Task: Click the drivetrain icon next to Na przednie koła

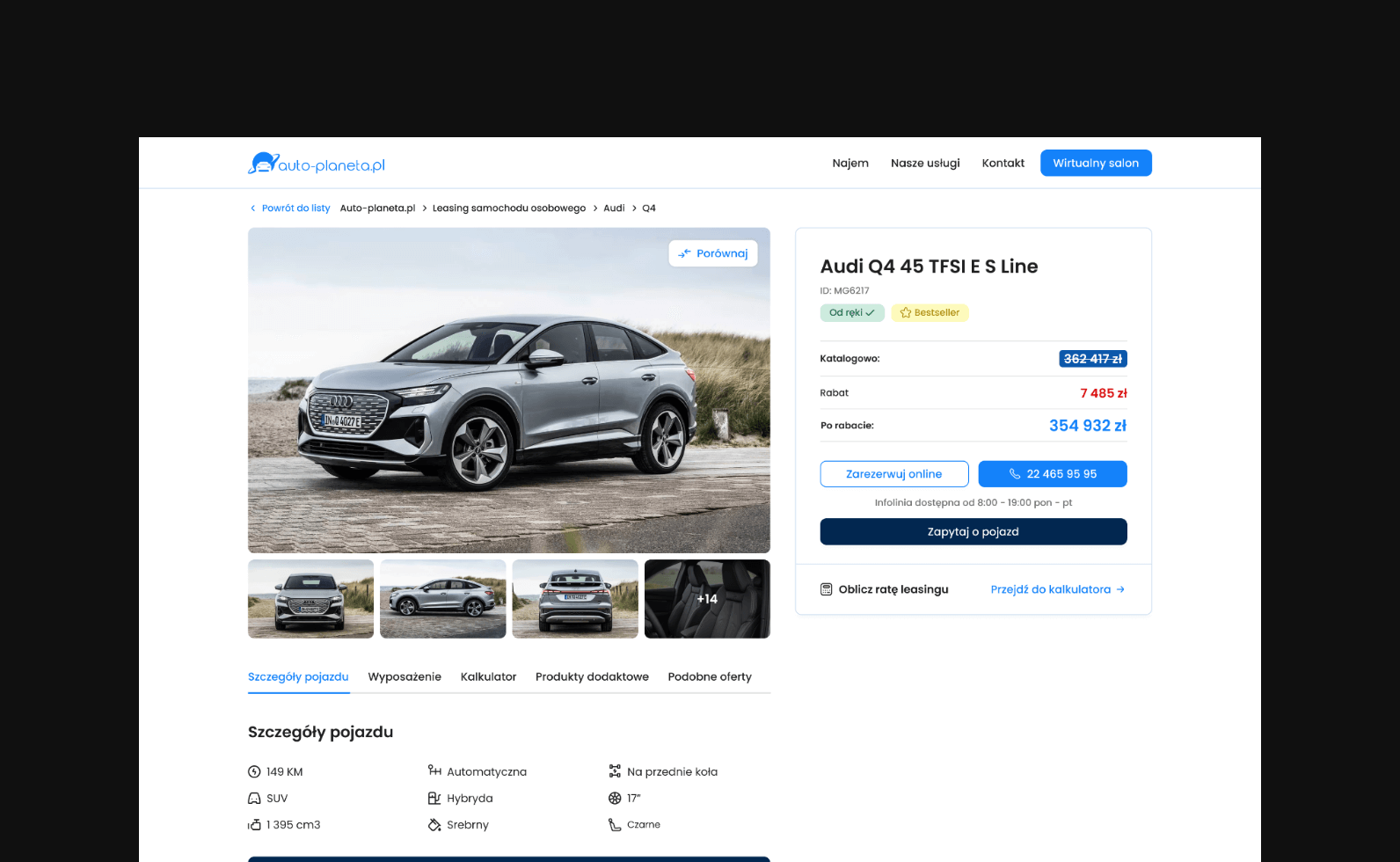Action: point(615,771)
